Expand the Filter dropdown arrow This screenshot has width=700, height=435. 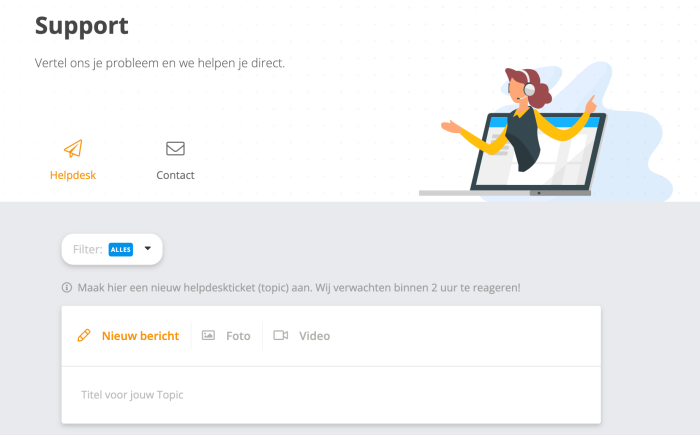pos(148,248)
